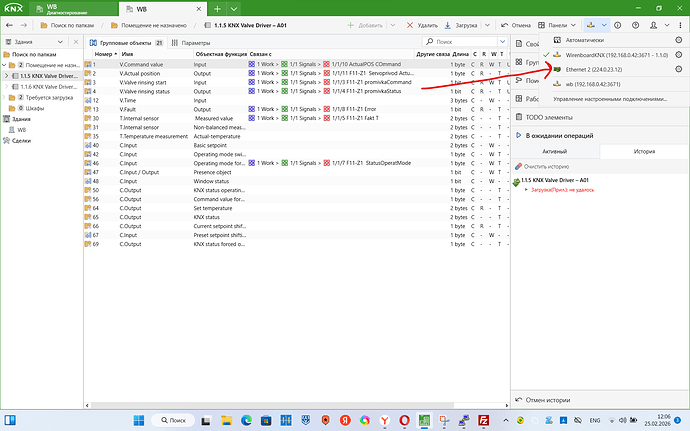Switch to the Параметры tab
This screenshot has width=690, height=431.
(x=191, y=43)
